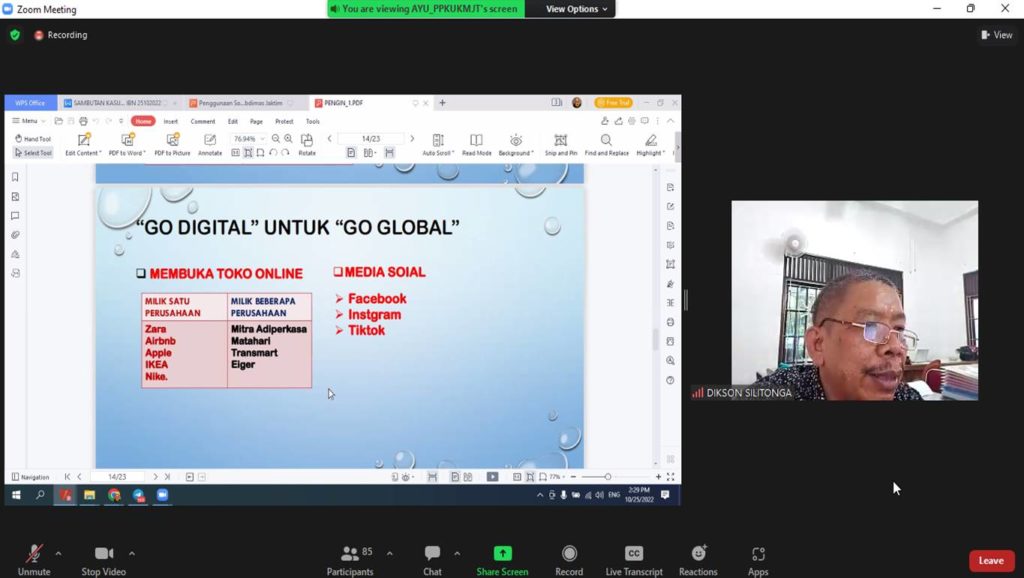Click the page number field 14/23 in toolbar
1024x578 pixels.
tap(371, 138)
